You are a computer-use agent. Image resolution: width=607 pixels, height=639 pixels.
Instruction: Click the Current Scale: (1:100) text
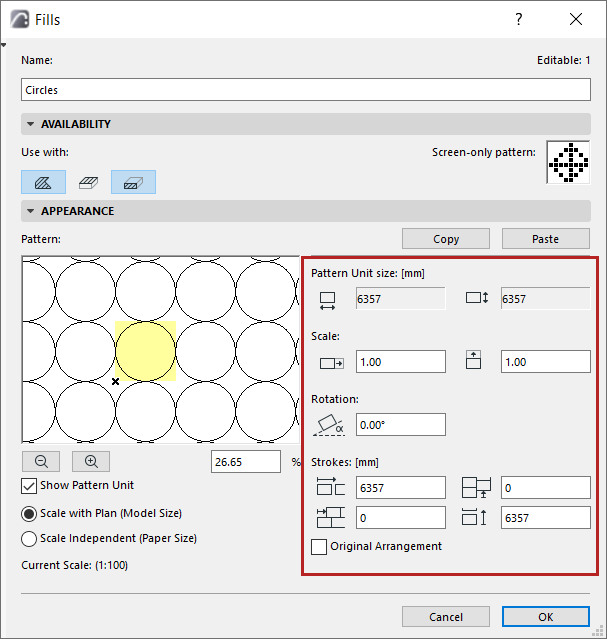[x=75, y=565]
